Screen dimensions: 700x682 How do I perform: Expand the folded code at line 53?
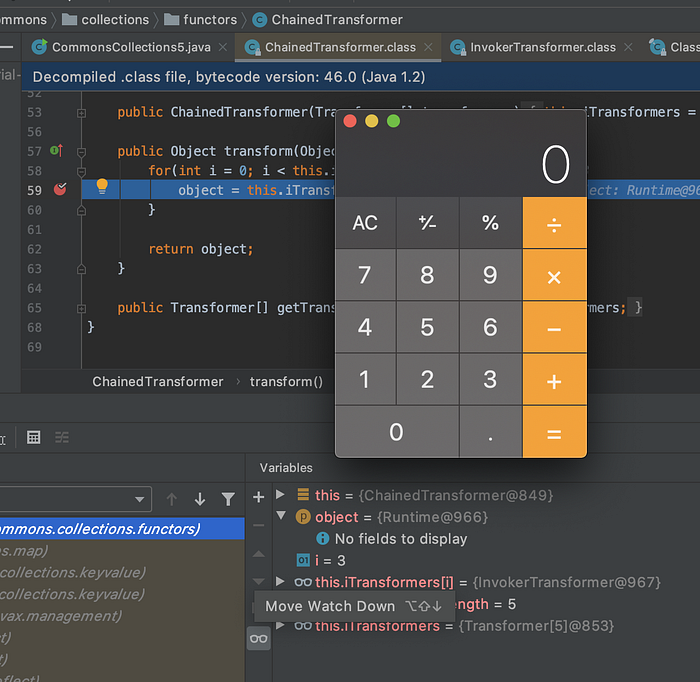click(81, 113)
